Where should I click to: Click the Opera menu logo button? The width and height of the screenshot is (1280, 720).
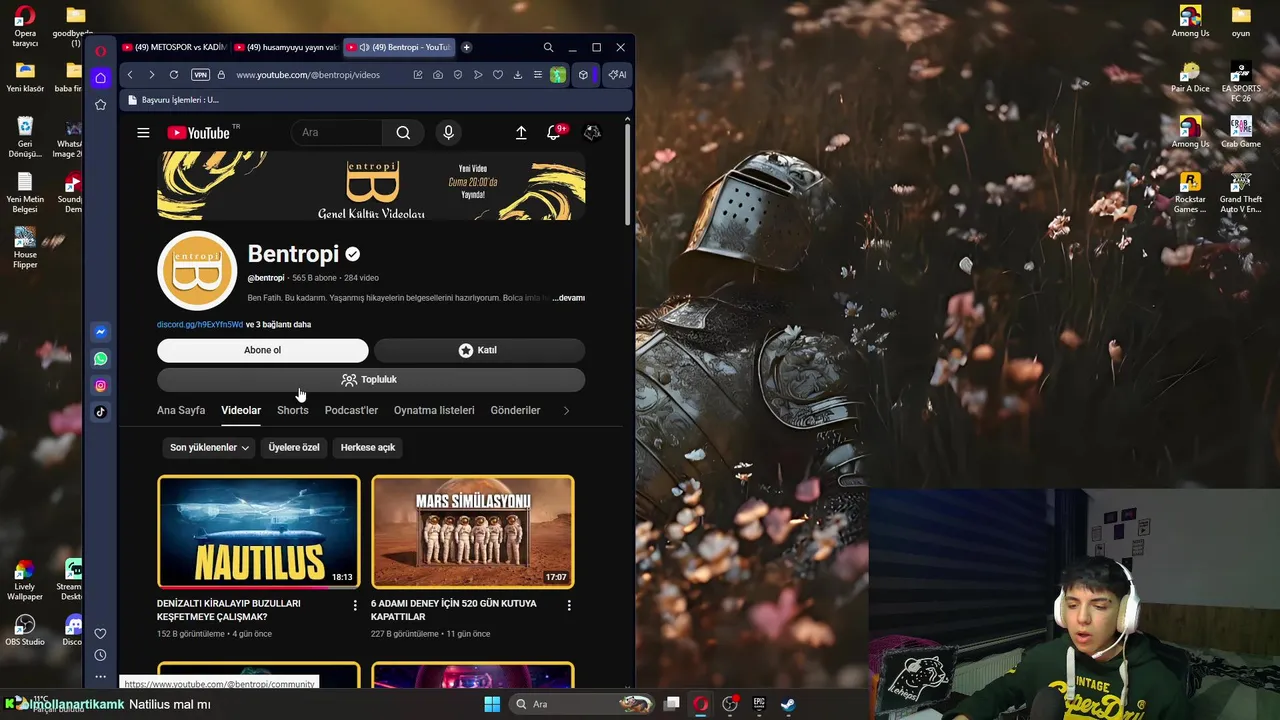tap(100, 51)
